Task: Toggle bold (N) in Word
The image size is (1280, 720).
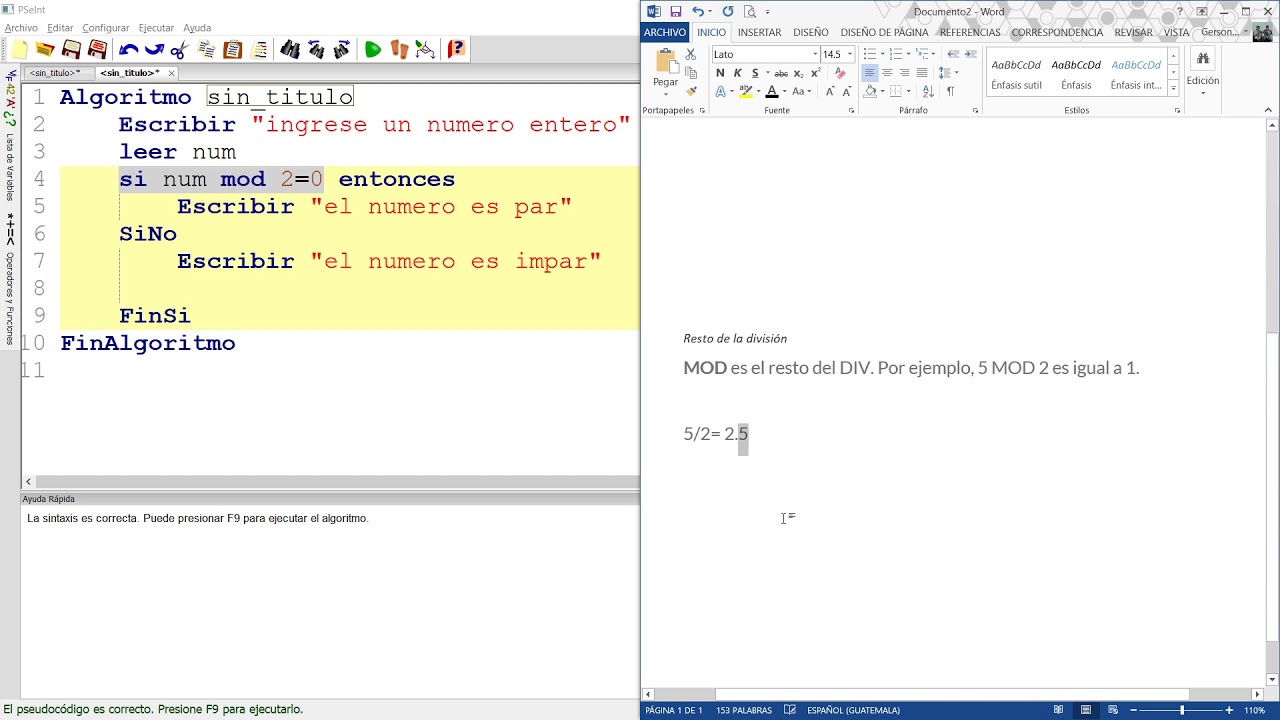Action: click(720, 73)
